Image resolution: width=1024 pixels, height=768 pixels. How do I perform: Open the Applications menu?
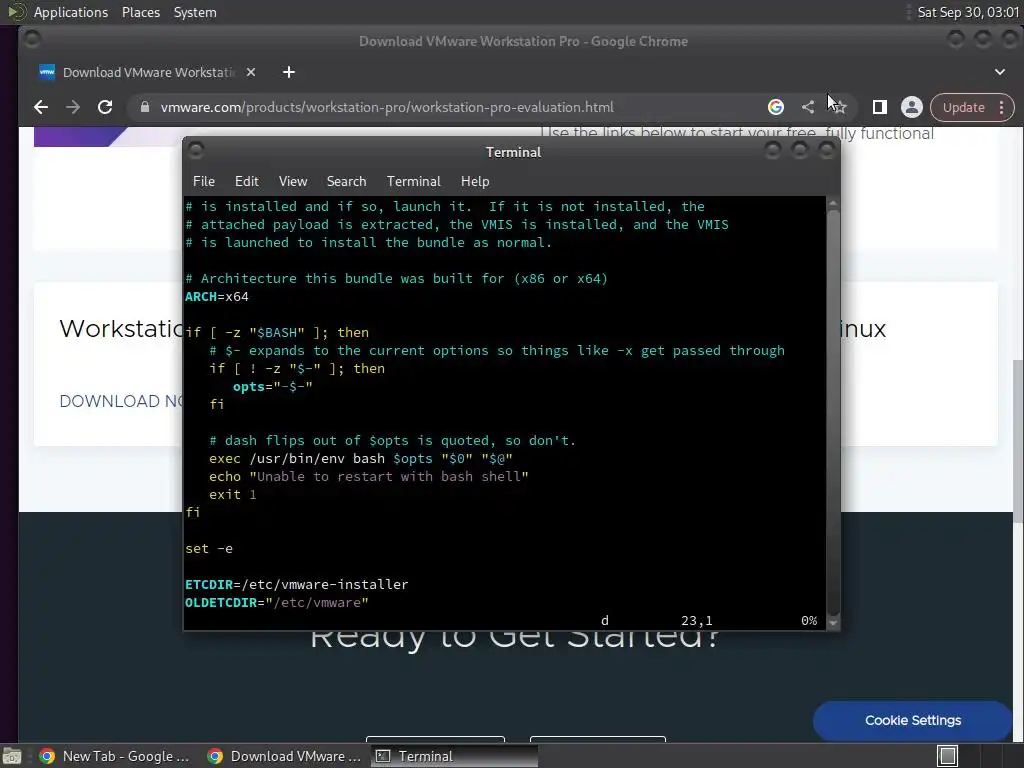coord(71,12)
